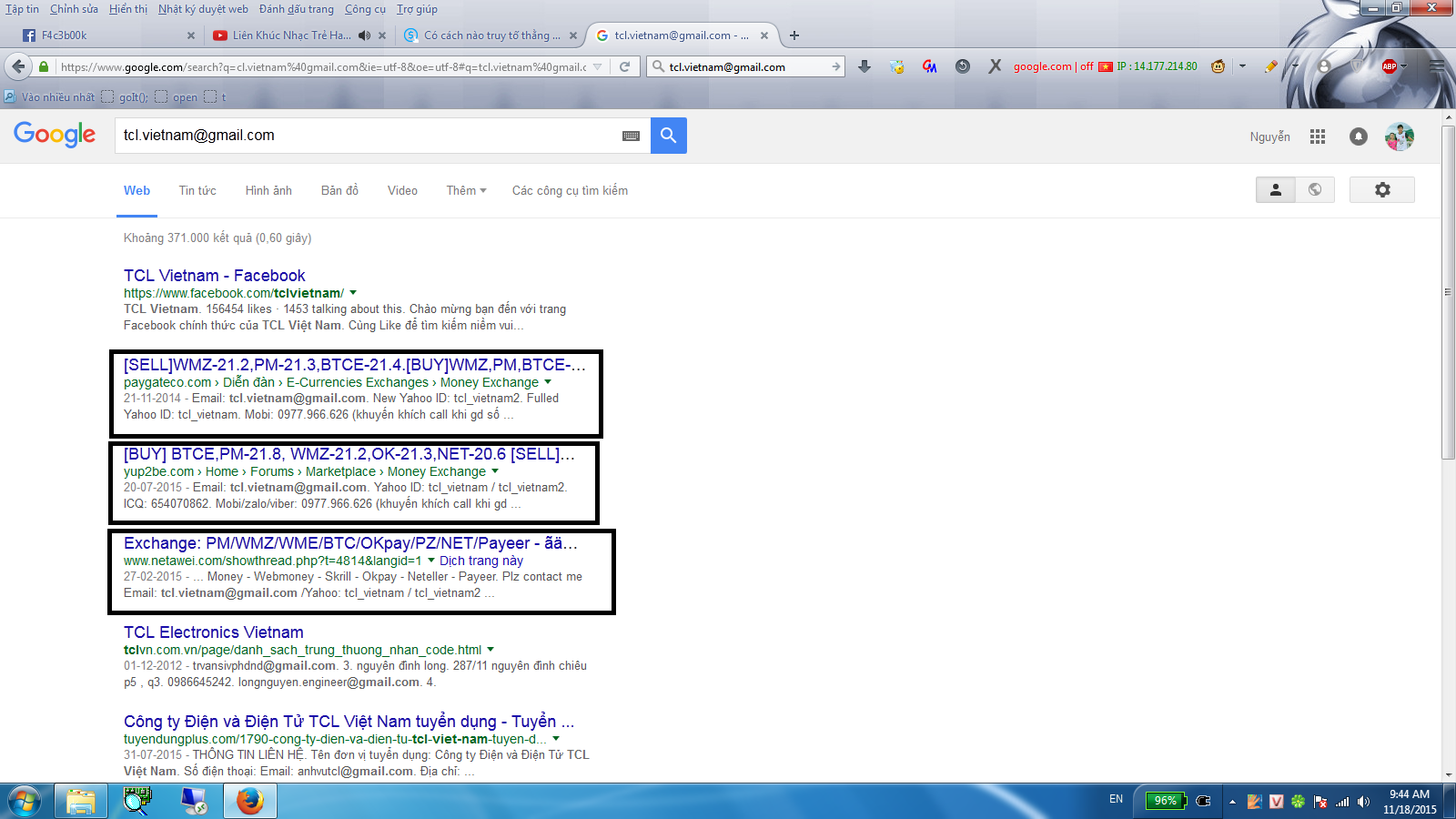1456x819 pixels.
Task: Open the Adblock Plus ABP icon
Action: pos(1389,66)
